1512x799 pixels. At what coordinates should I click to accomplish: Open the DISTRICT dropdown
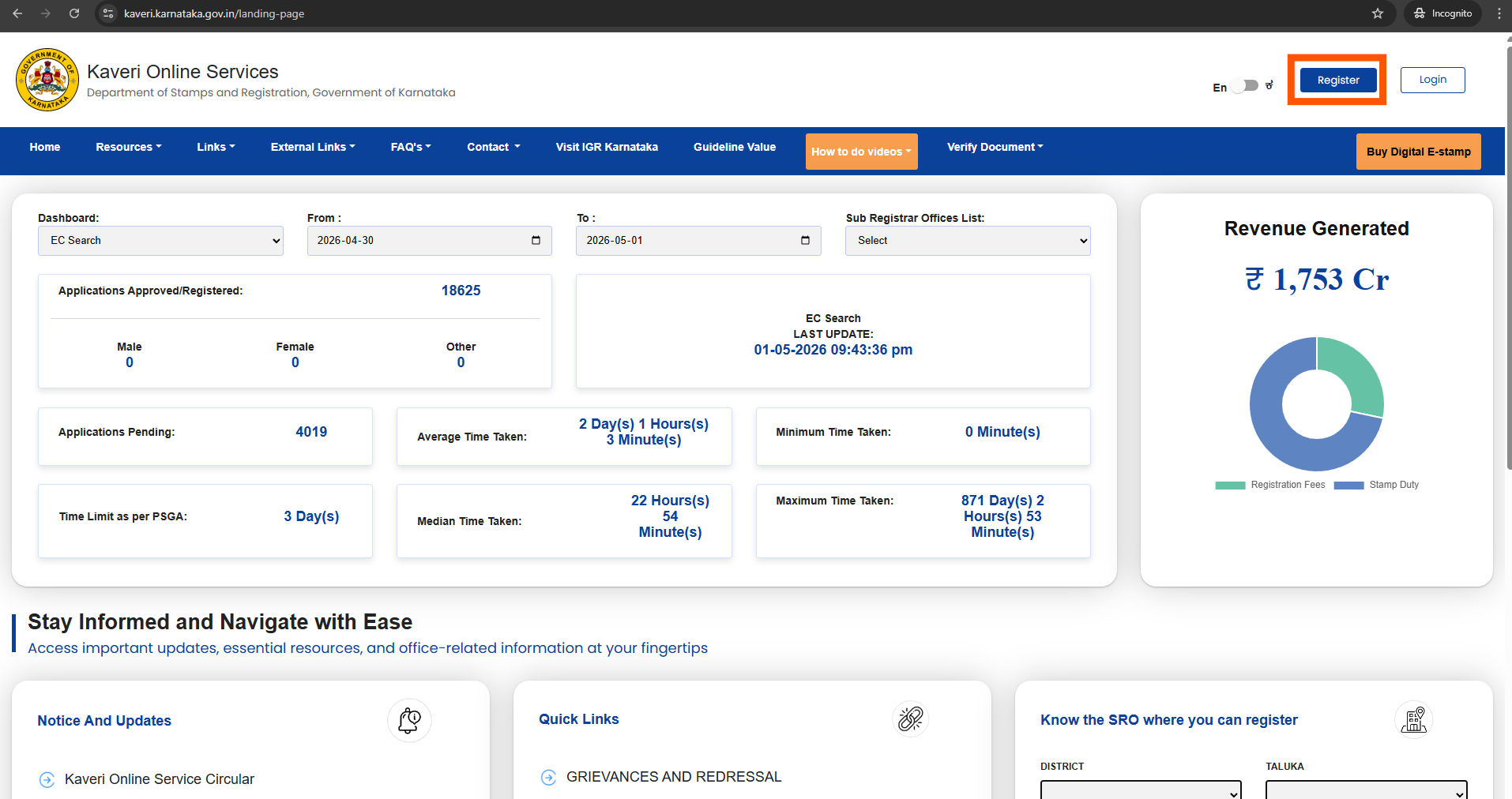pos(1141,790)
